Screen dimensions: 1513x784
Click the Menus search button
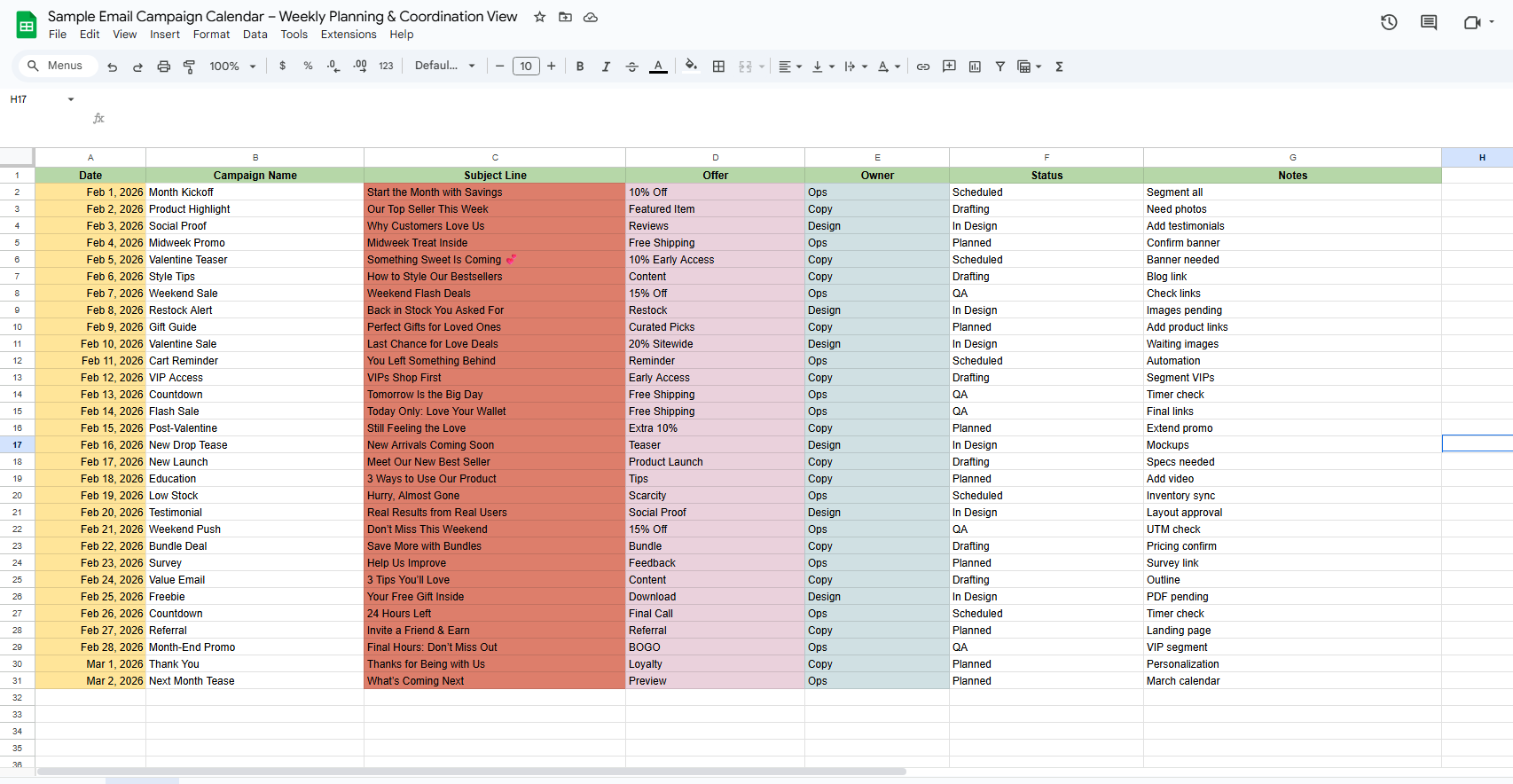pyautogui.click(x=55, y=66)
